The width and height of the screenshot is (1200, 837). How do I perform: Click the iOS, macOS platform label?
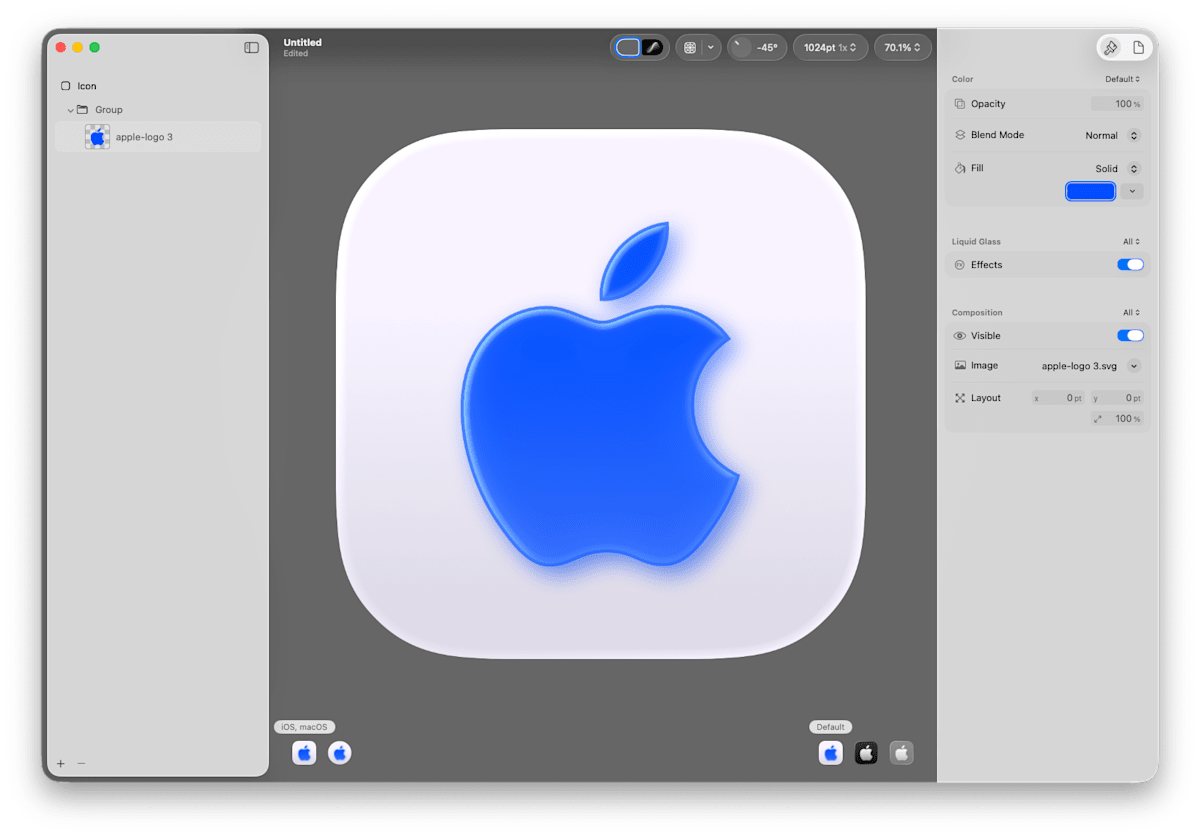[x=304, y=727]
